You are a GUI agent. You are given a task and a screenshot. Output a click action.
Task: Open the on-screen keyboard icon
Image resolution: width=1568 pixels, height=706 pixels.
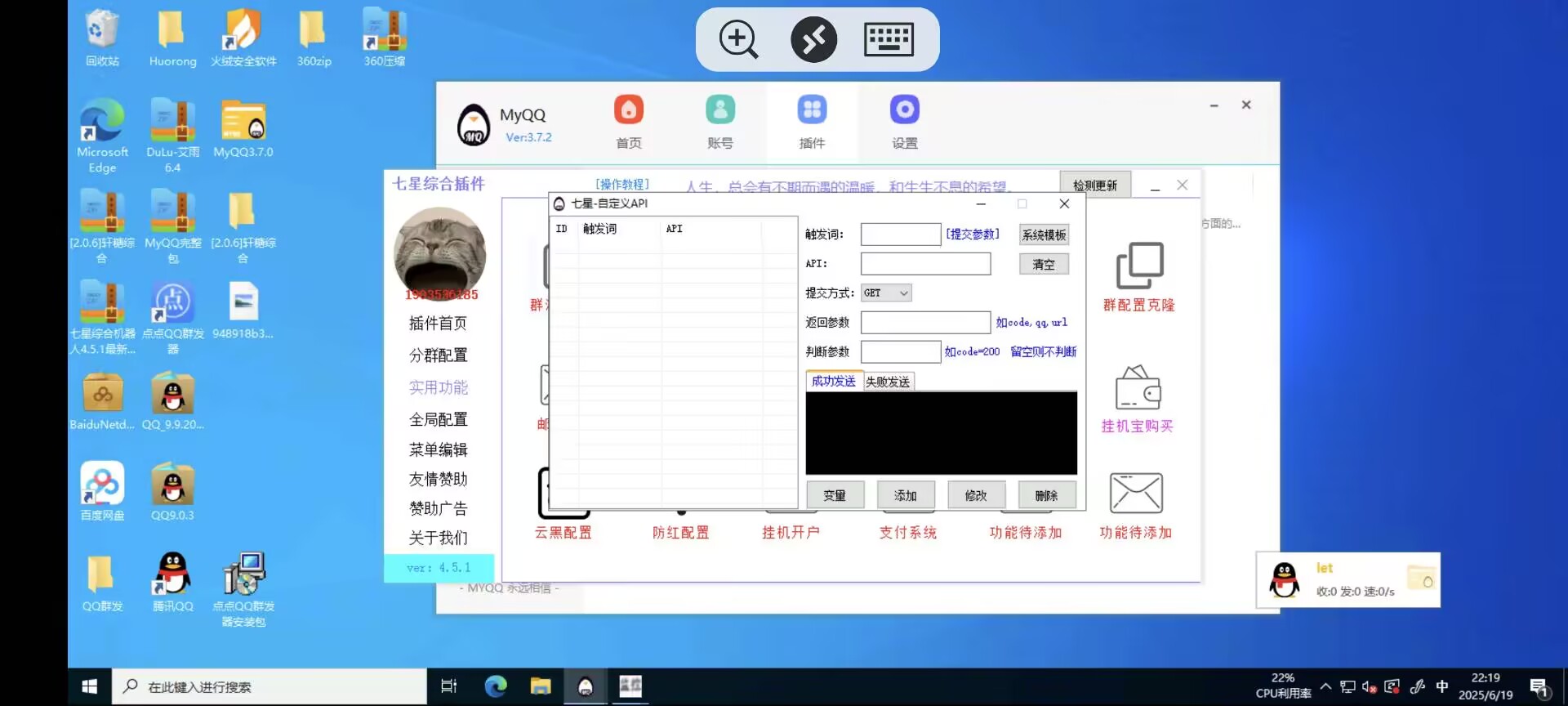889,39
